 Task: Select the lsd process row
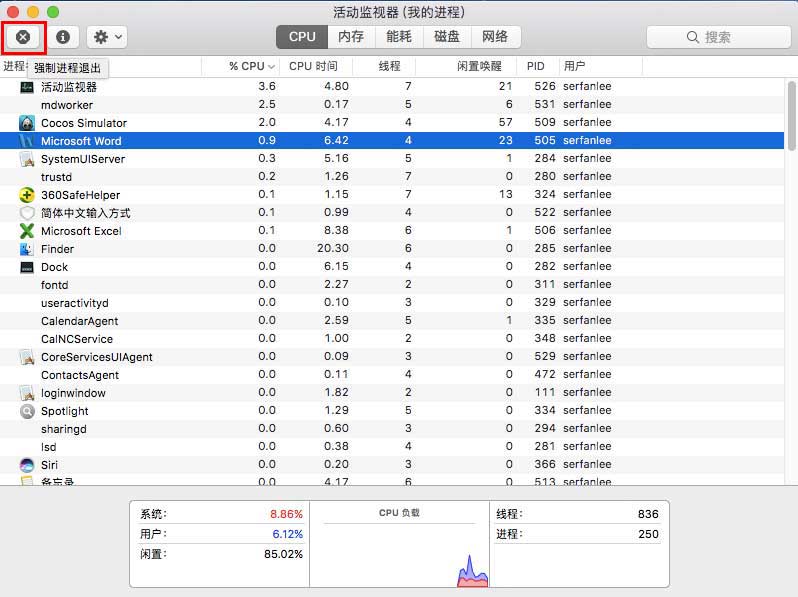(392, 447)
